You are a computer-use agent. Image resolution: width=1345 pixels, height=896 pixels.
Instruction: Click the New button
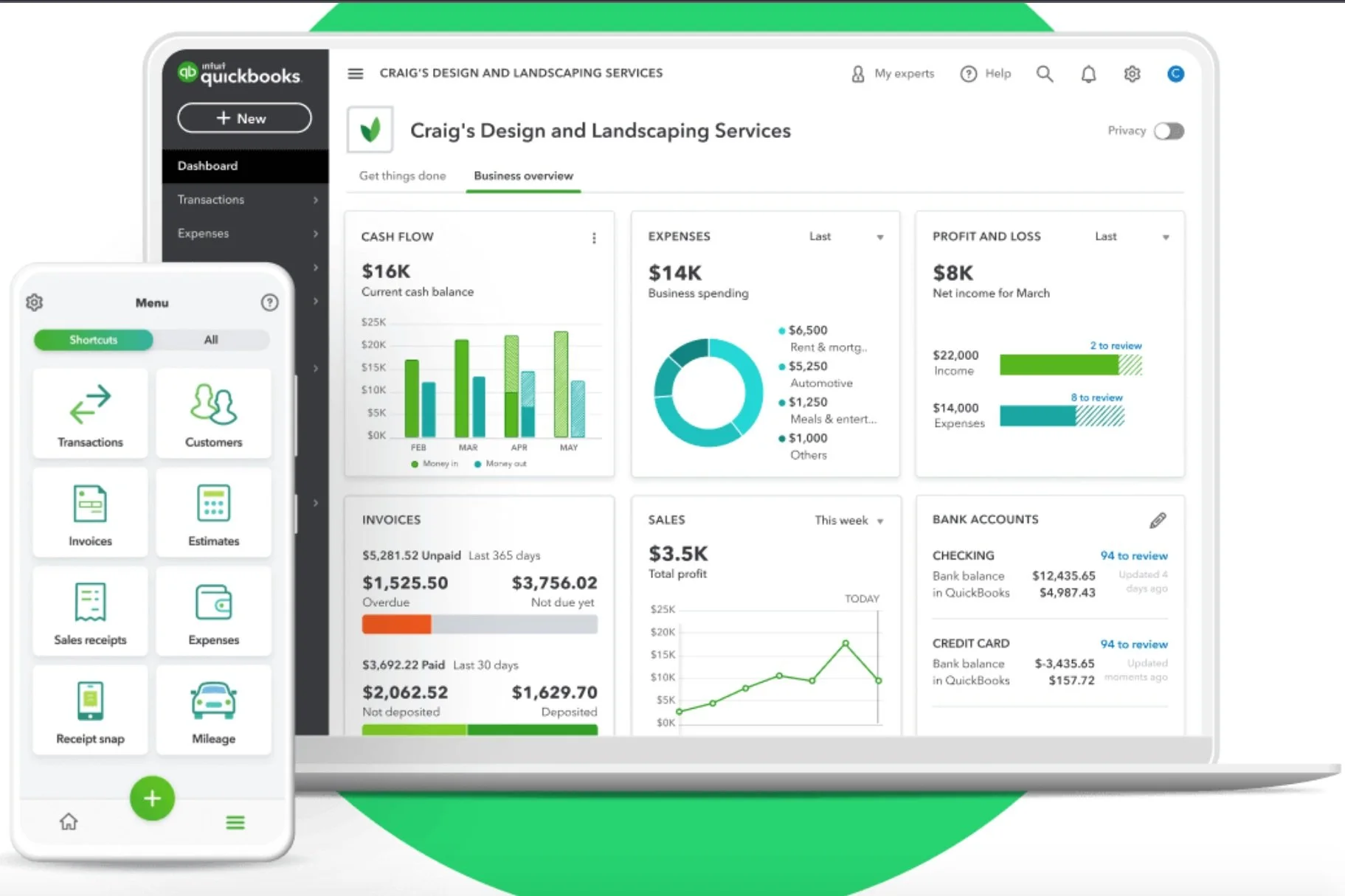pyautogui.click(x=244, y=118)
